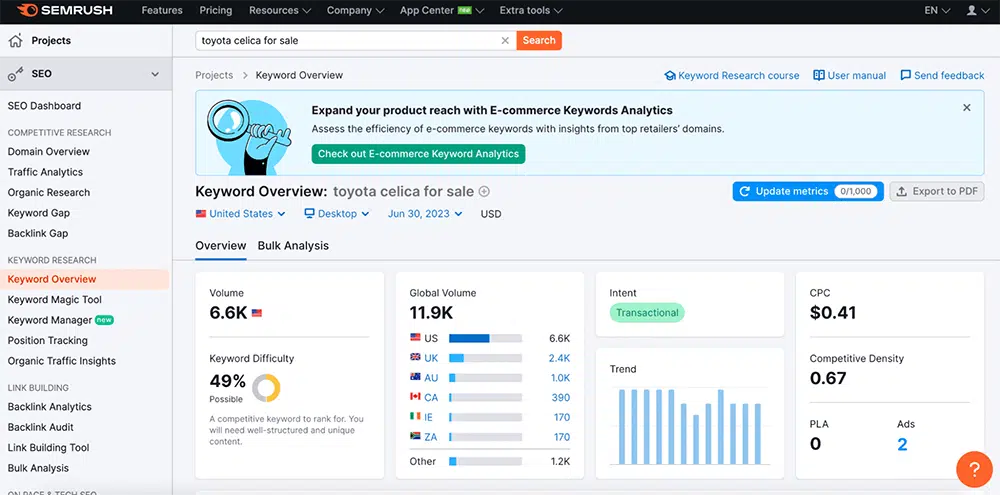Open Keyword Magic Tool in the sidebar
Viewport: 1000px width, 495px height.
point(55,300)
